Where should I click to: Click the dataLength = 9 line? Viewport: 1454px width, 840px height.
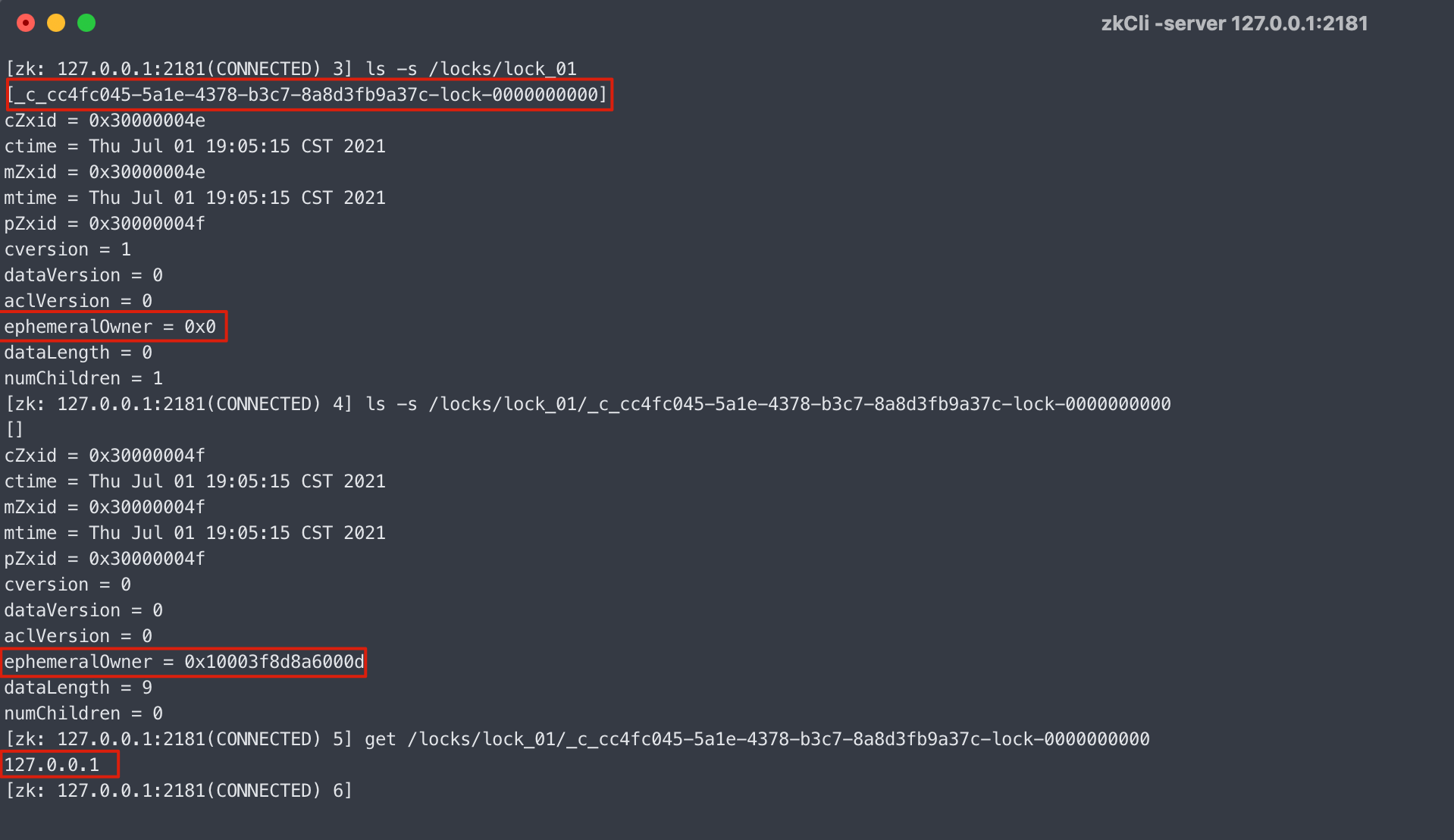coord(78,688)
